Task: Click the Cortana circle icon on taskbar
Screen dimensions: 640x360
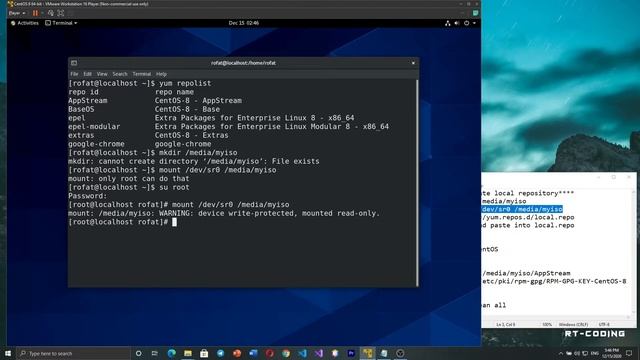Action: [x=138, y=353]
